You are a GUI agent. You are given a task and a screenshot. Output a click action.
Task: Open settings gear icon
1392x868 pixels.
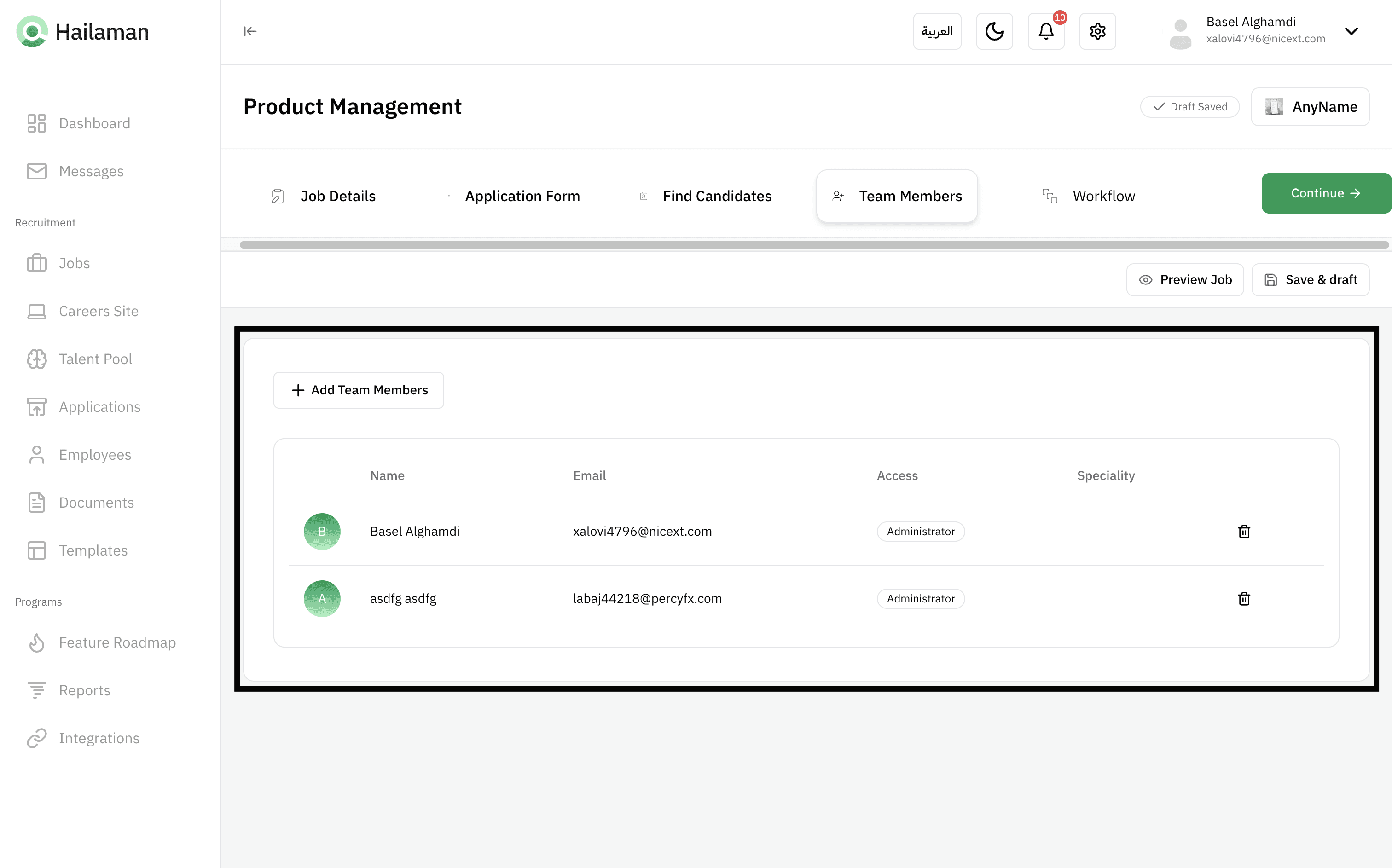1097,32
